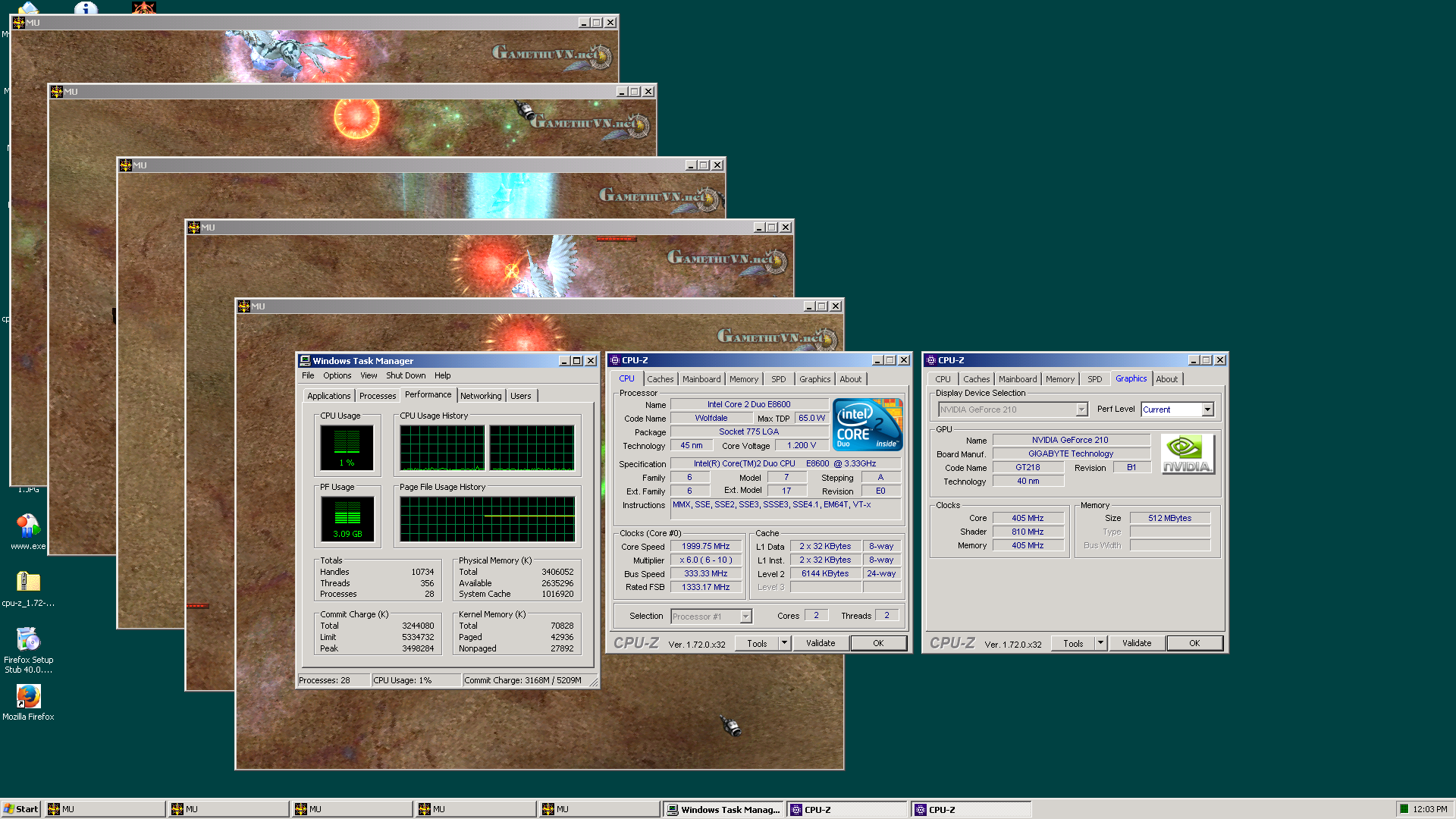
Task: Expand the Perf Level Current dropdown
Action: [x=1207, y=409]
